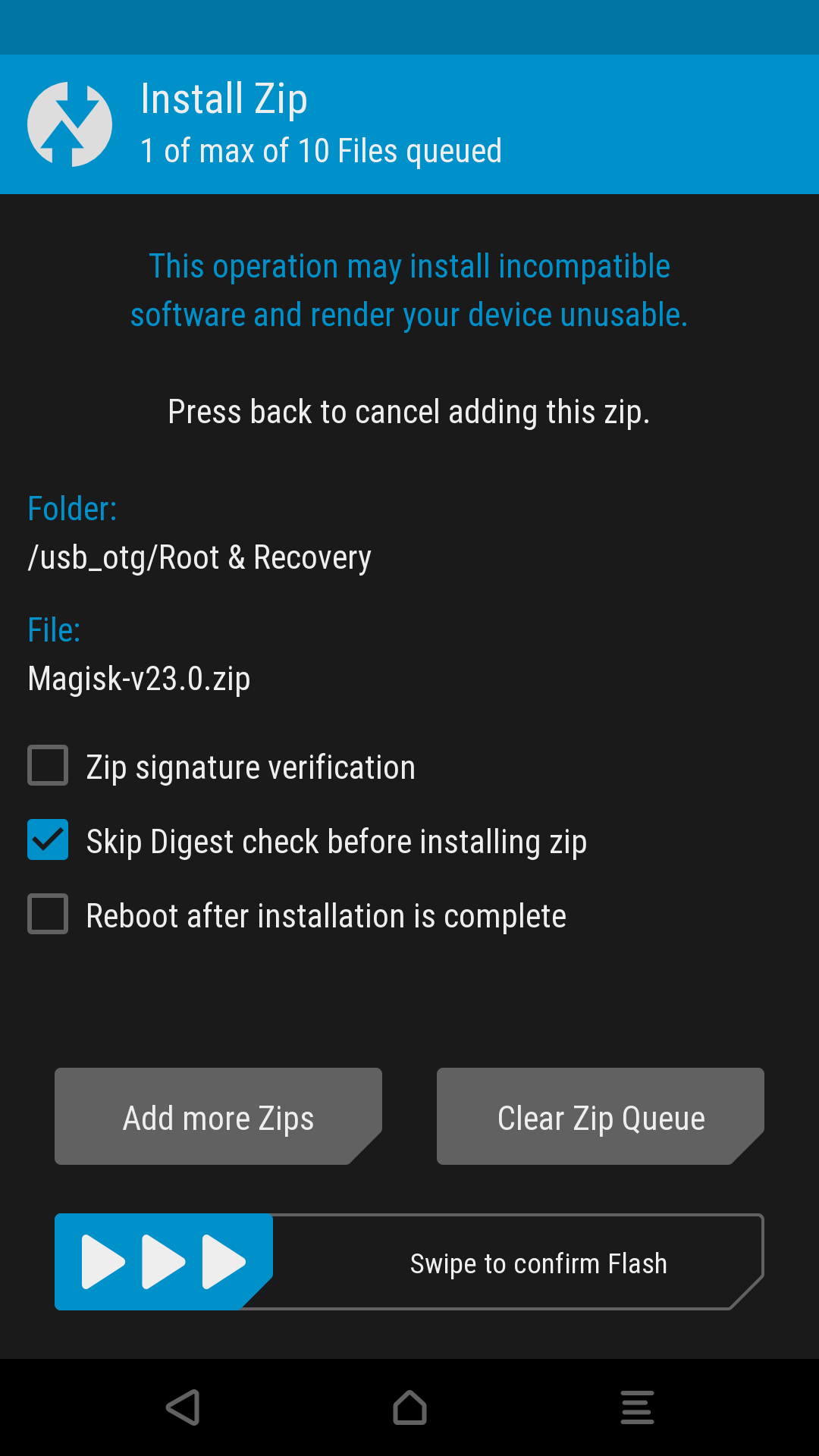The height and width of the screenshot is (1456, 819).
Task: Enable Reboot after installation checkbox
Action: pyautogui.click(x=48, y=914)
